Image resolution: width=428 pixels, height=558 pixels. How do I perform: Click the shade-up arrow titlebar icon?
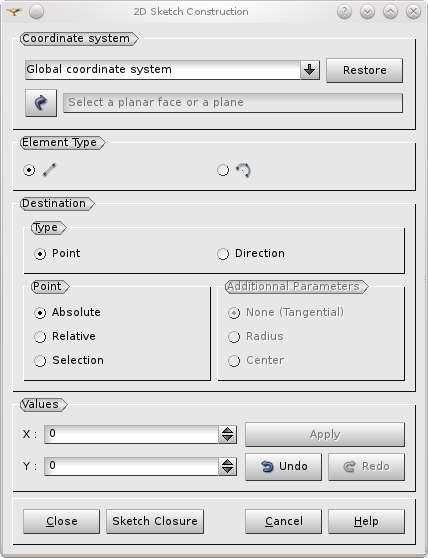[390, 12]
